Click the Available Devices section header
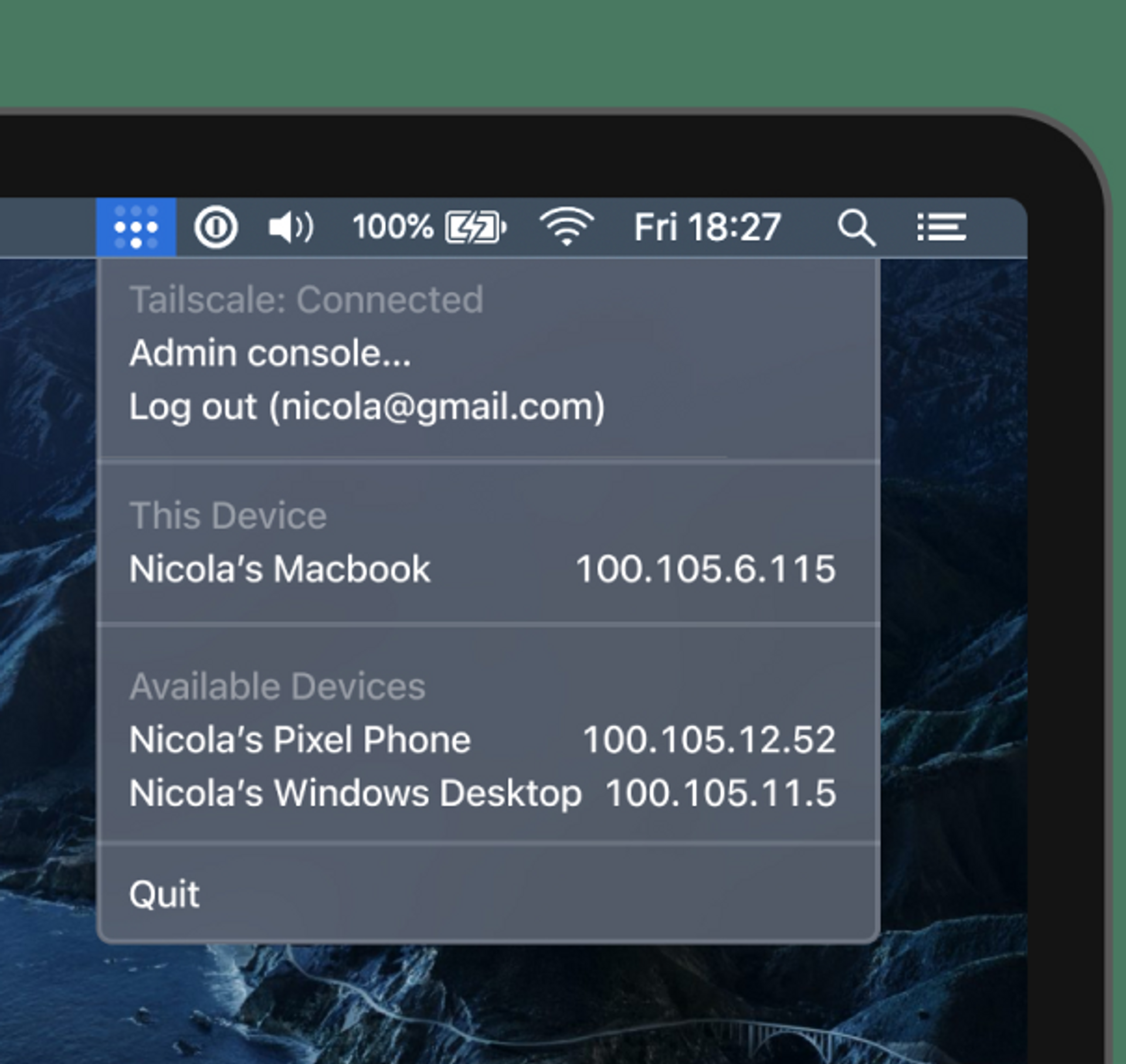The image size is (1126, 1064). pos(277,686)
